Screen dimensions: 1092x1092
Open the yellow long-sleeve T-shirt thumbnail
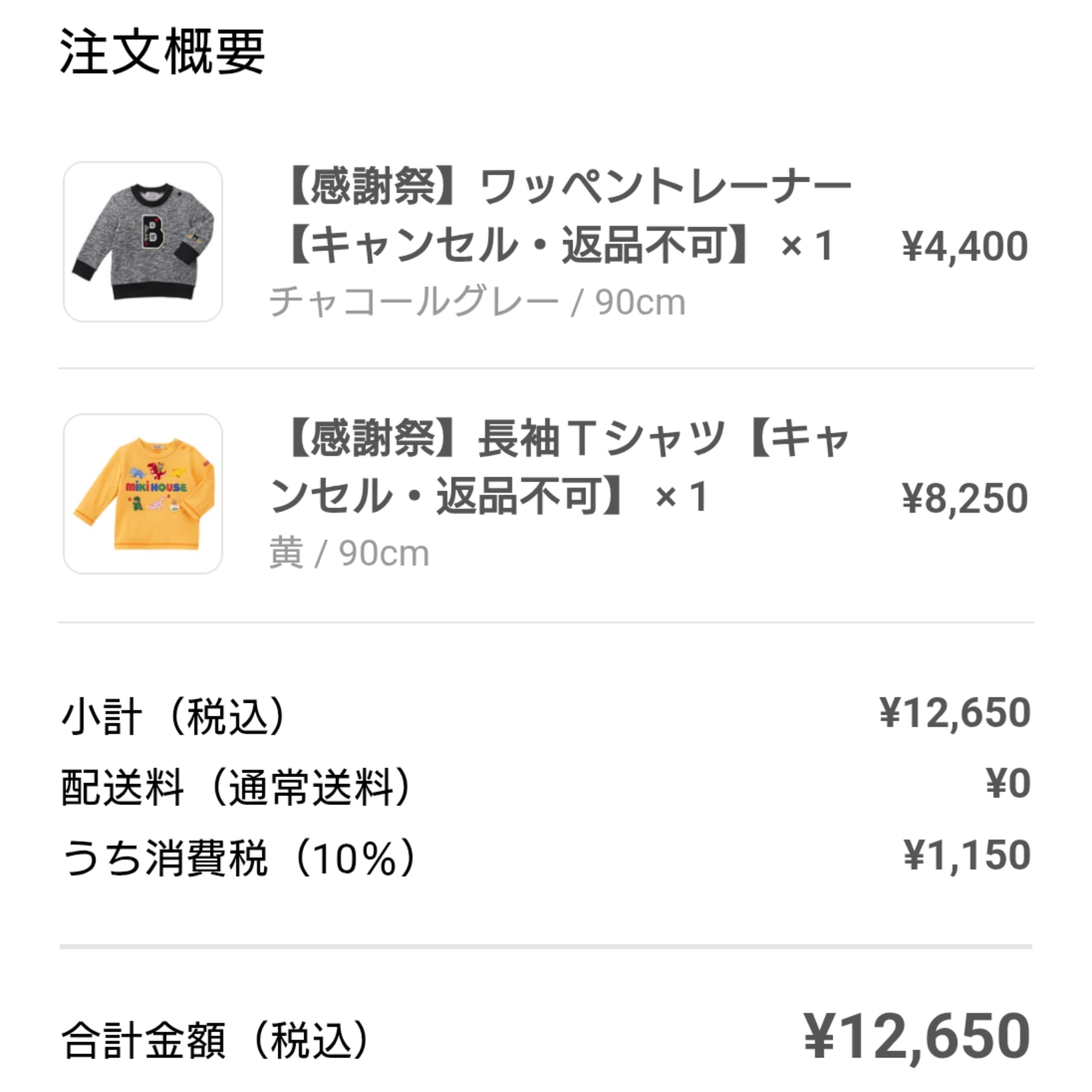(x=143, y=494)
